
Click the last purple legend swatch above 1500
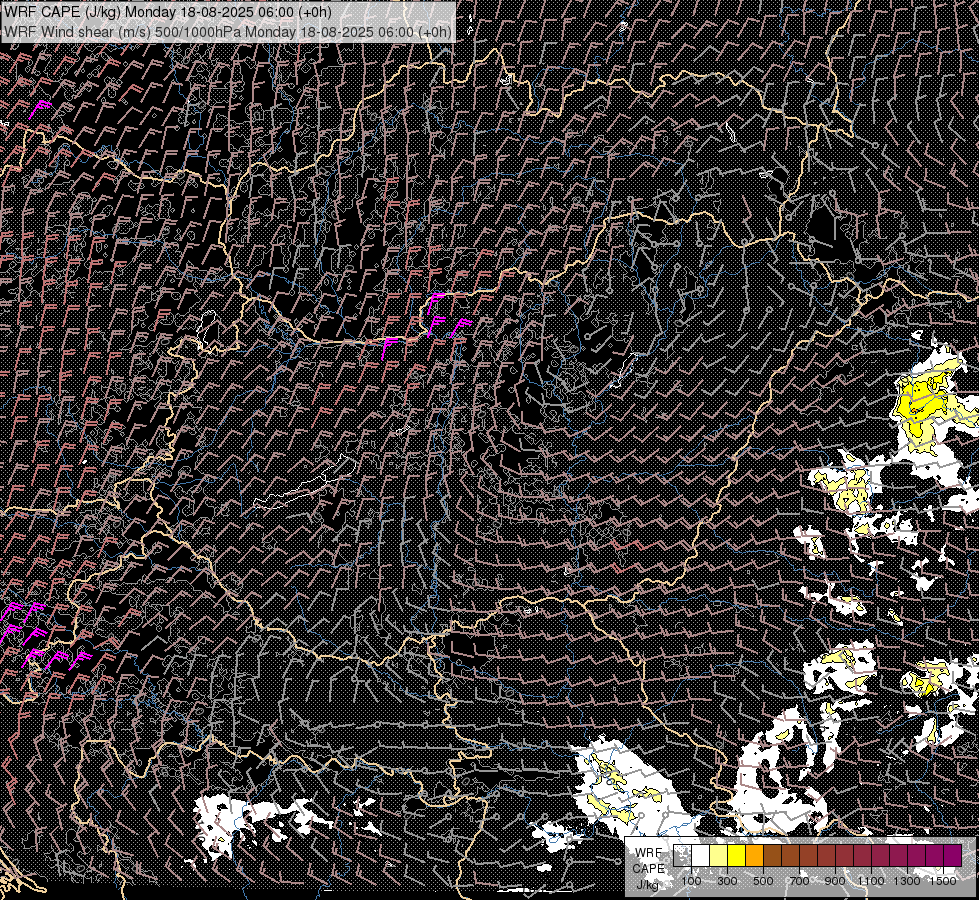click(x=952, y=855)
